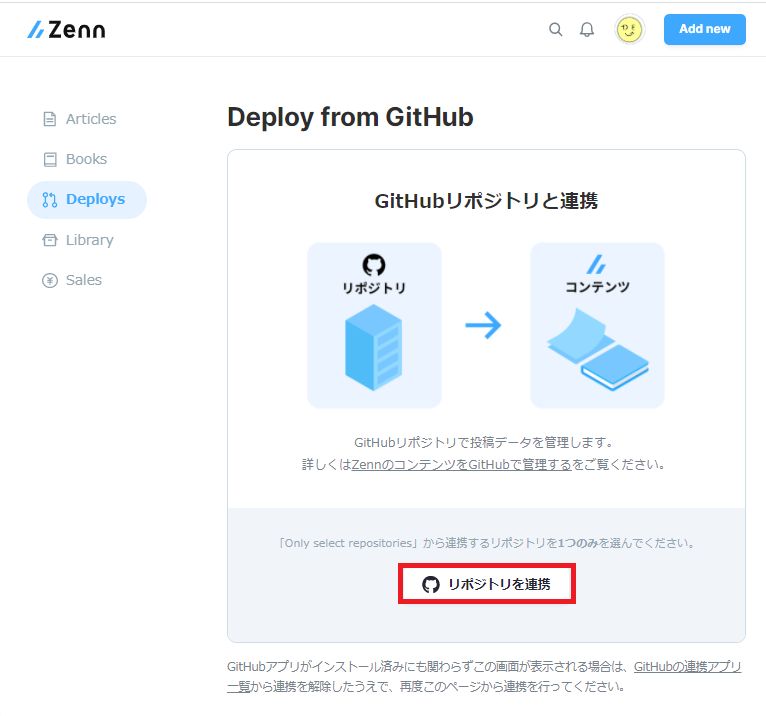Click the Articles document icon
The width and height of the screenshot is (766, 716).
50,119
